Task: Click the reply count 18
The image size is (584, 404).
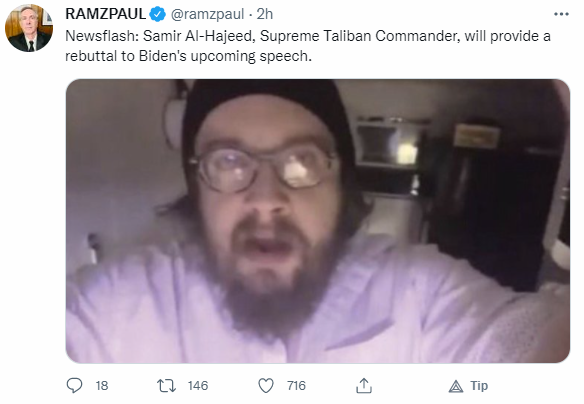Action: pos(102,386)
